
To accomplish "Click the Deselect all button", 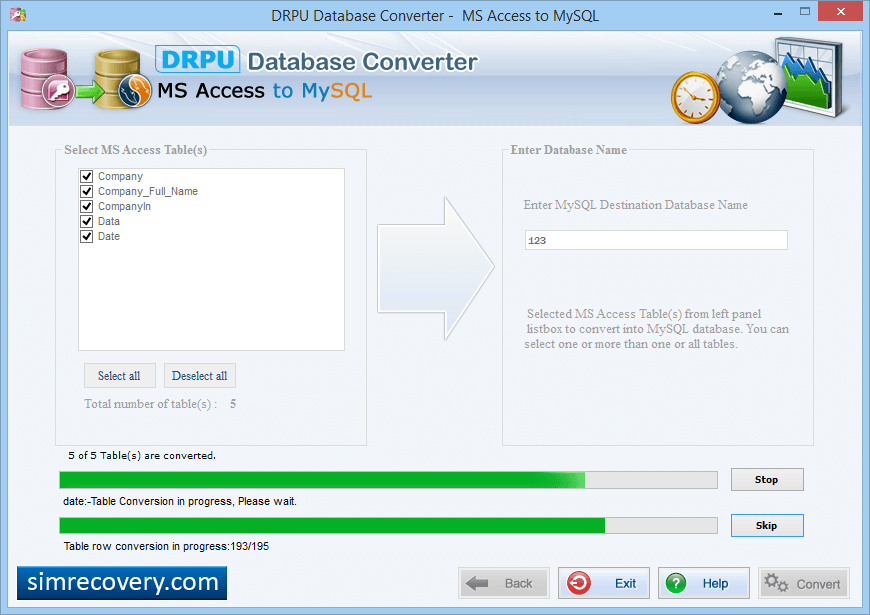I will (x=200, y=376).
